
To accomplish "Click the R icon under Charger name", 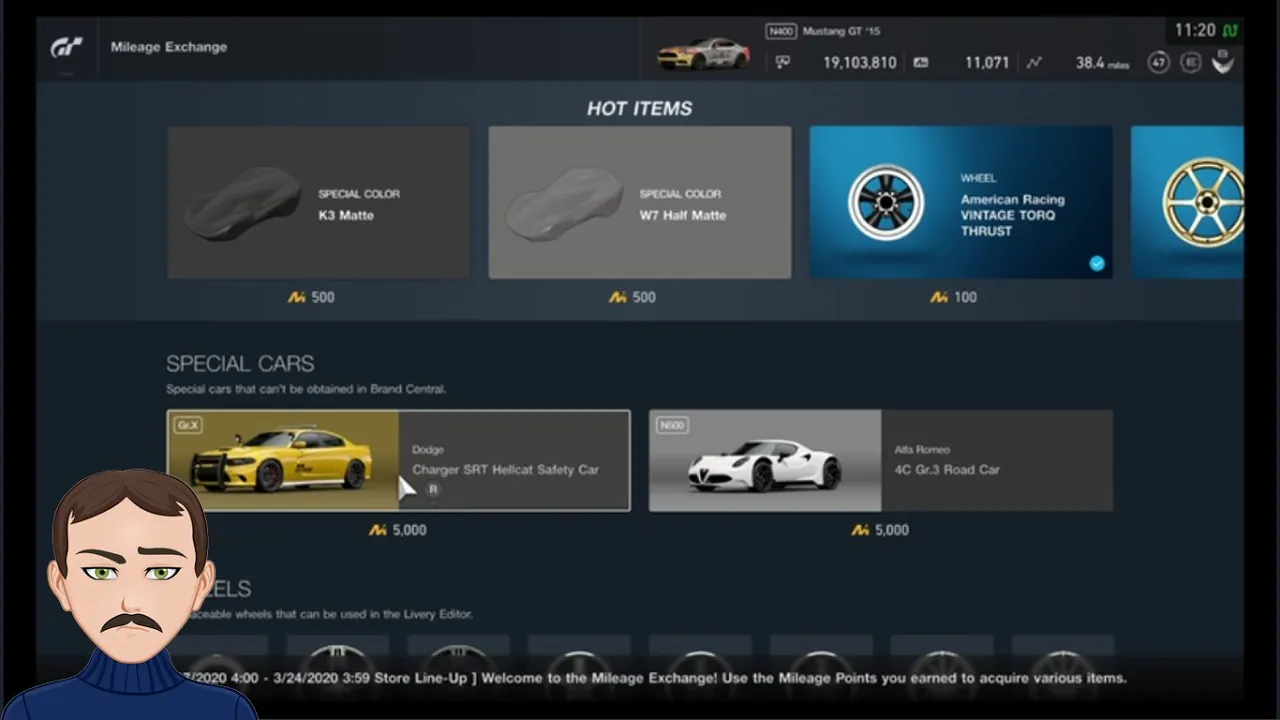I will (433, 489).
